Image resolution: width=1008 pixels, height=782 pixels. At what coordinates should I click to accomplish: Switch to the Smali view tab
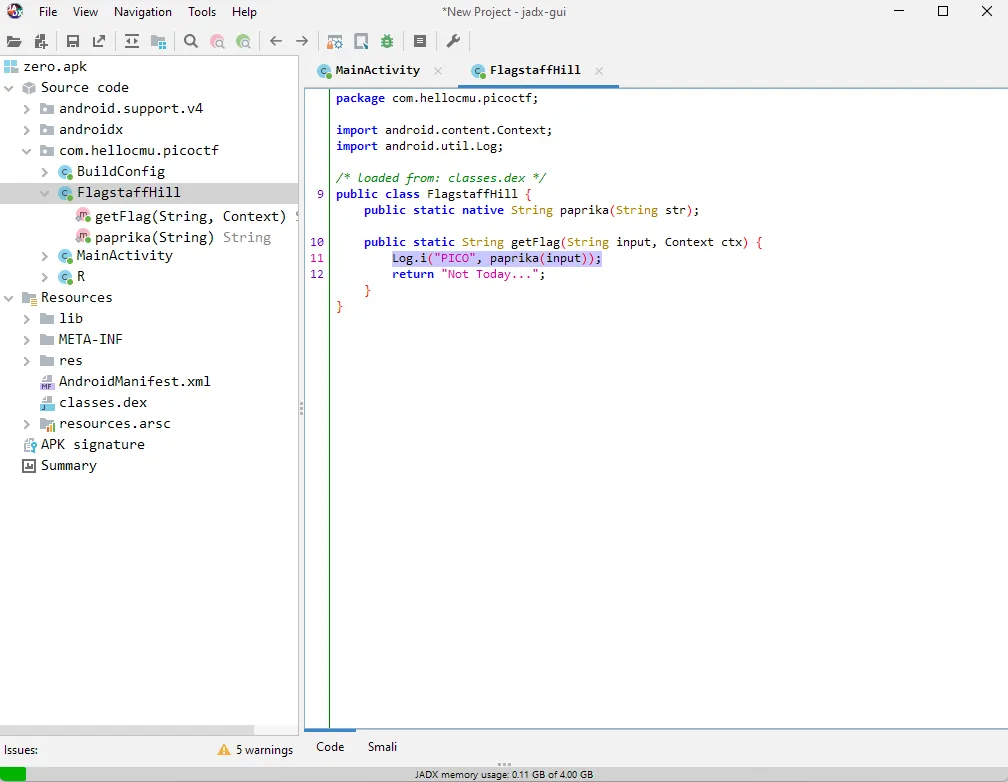(x=382, y=747)
